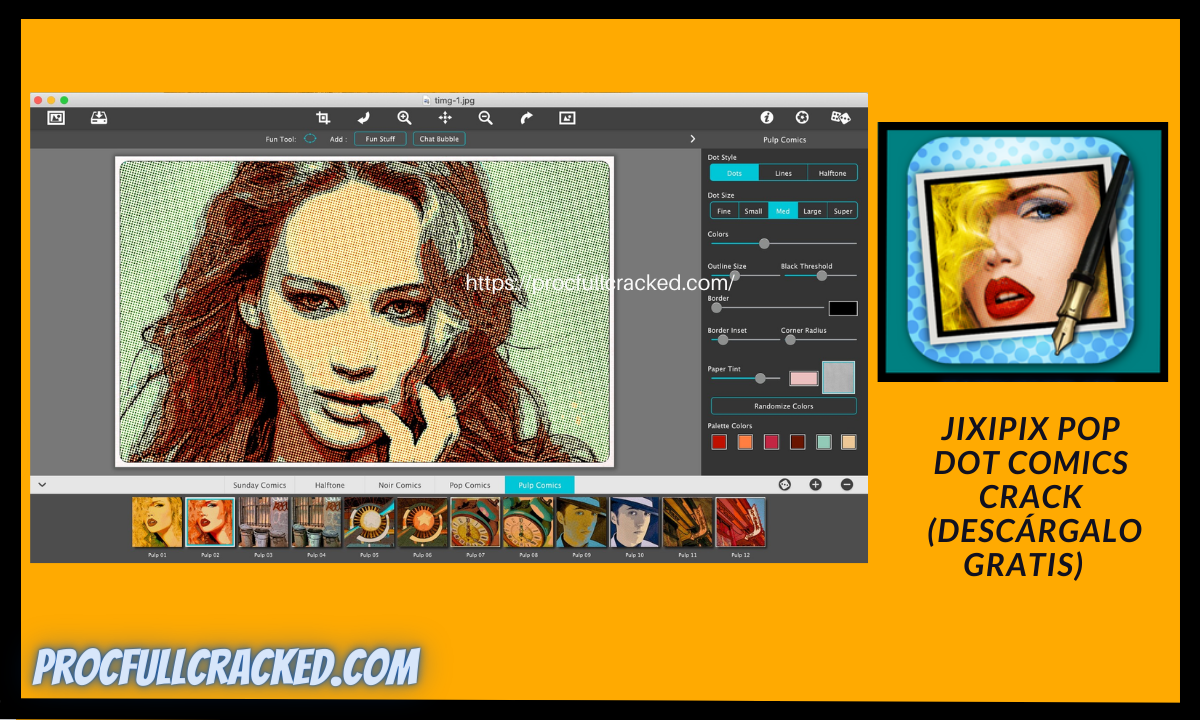Open the black border color swatch
Screen dimensions: 1200x720
tap(843, 308)
